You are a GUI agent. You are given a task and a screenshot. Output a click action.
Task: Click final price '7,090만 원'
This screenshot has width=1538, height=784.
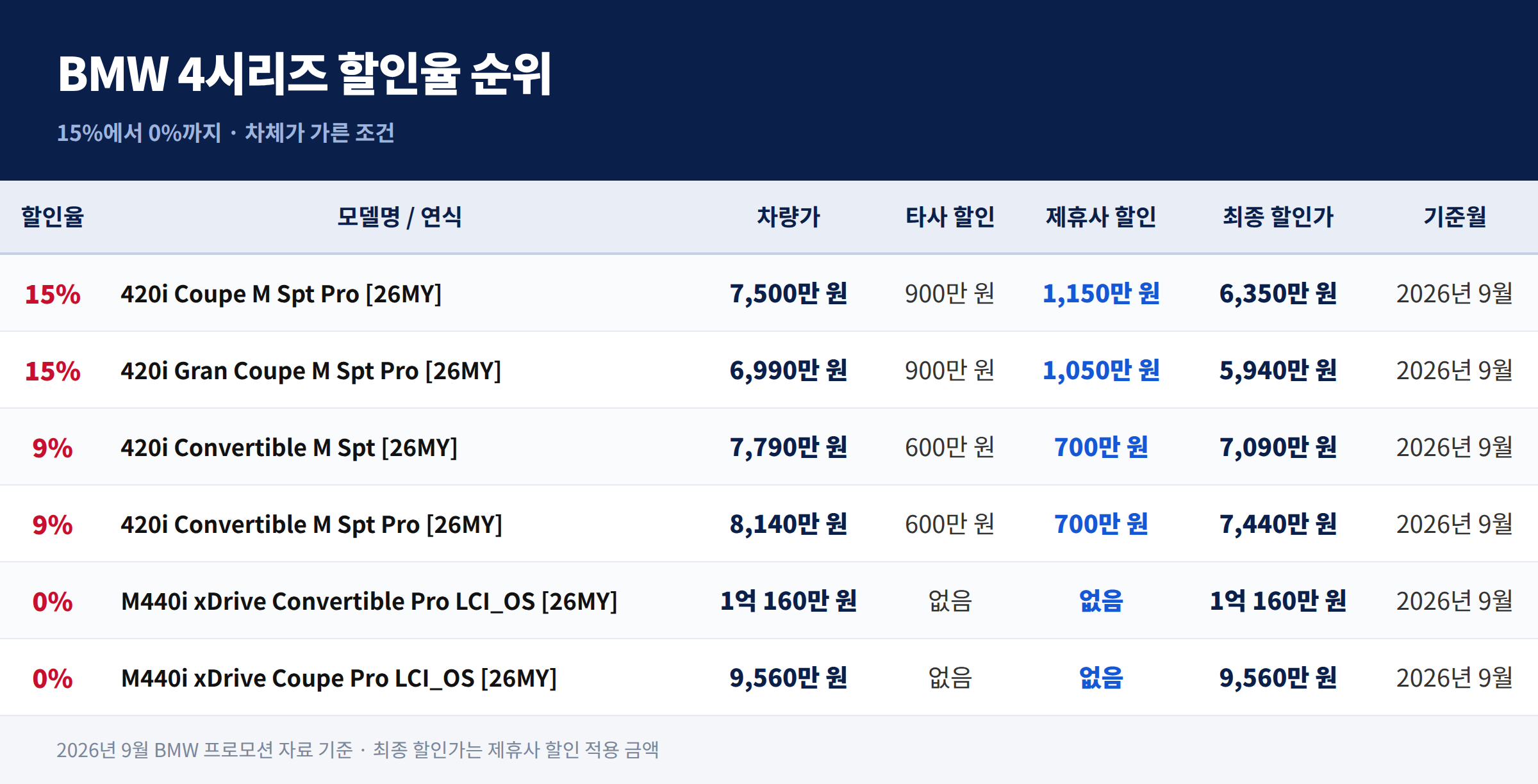[1278, 447]
